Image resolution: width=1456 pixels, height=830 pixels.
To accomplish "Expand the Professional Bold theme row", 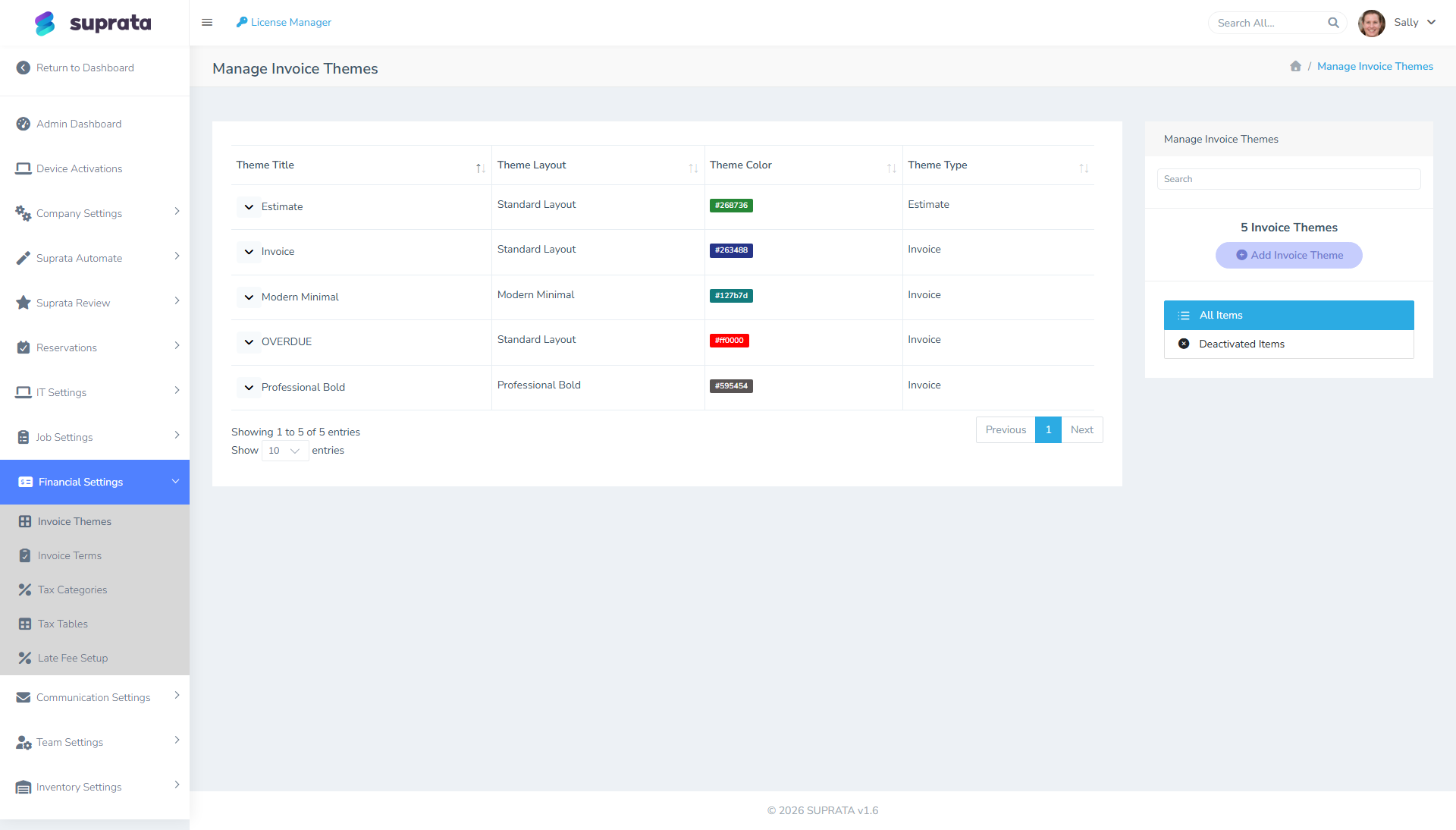I will pos(249,387).
